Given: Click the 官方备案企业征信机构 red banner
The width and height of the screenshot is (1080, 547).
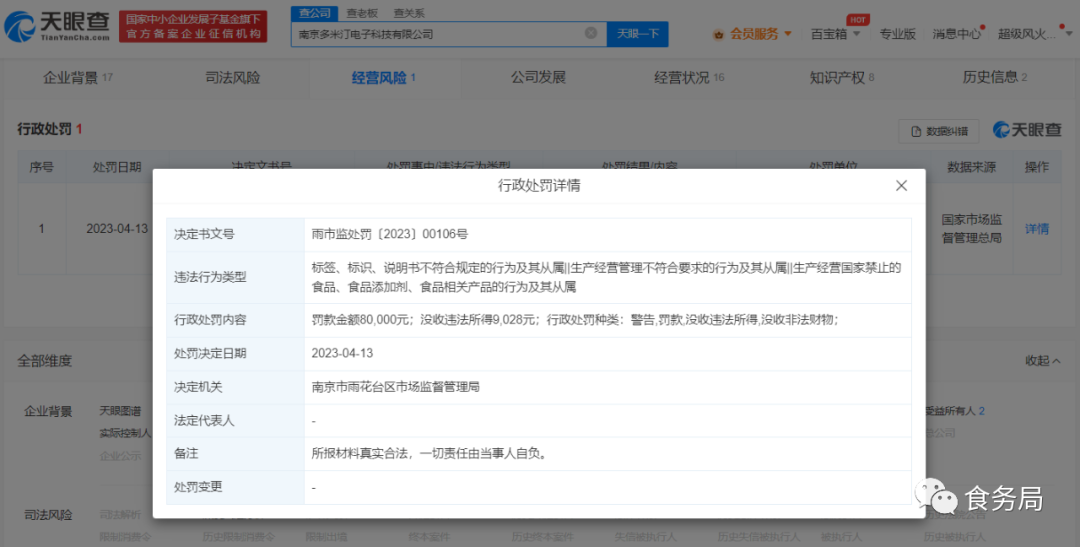Looking at the screenshot, I should pos(194,27).
